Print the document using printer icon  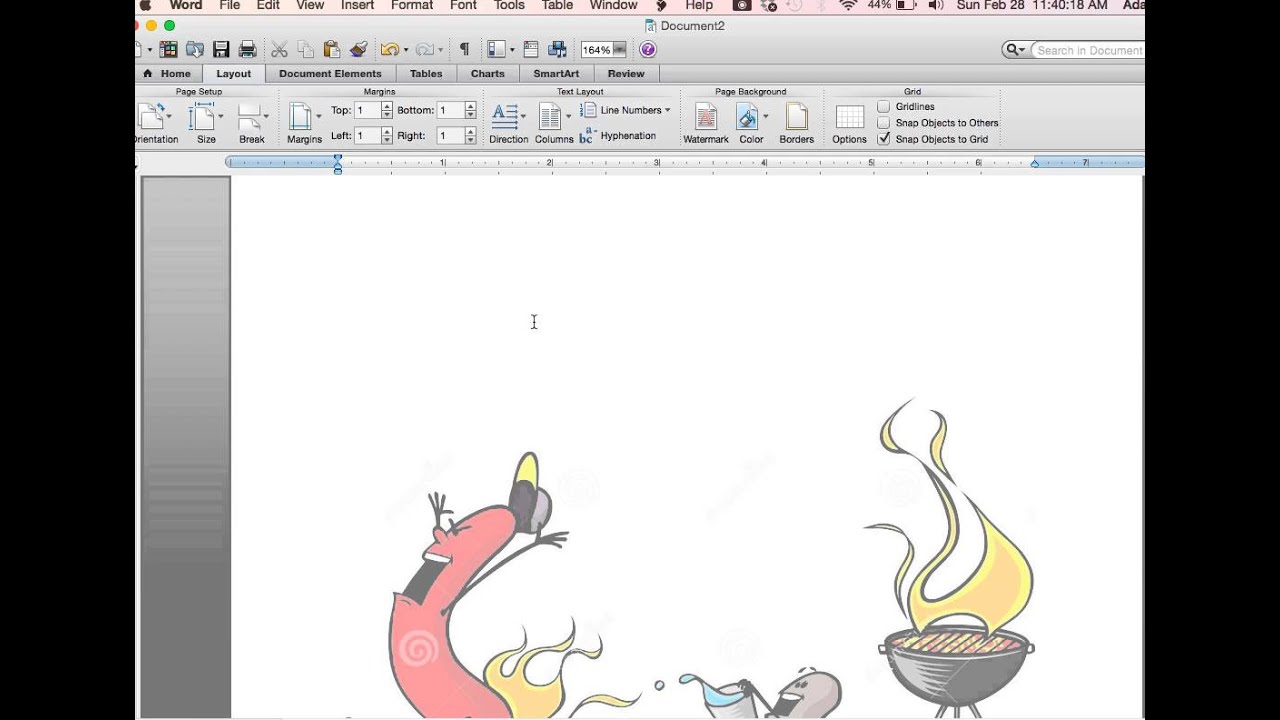(x=247, y=49)
